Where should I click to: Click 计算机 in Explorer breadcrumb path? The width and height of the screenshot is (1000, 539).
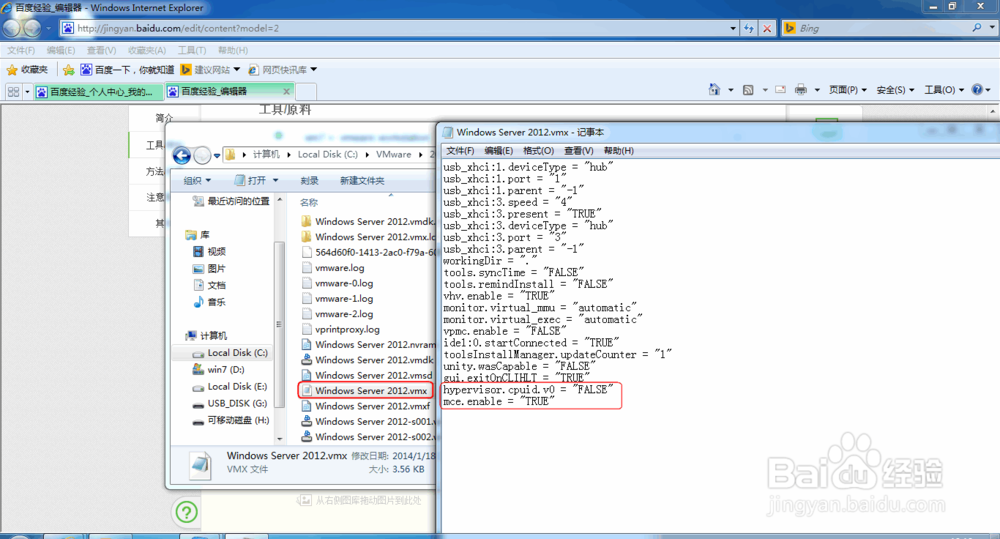click(x=267, y=154)
